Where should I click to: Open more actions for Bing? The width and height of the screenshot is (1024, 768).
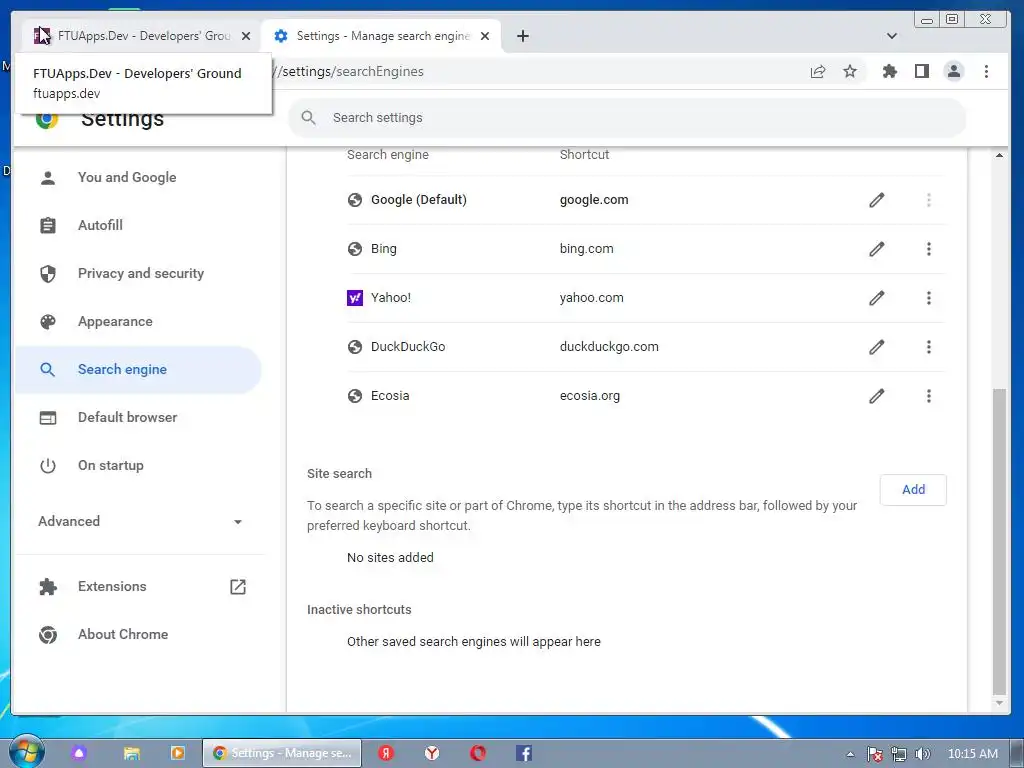[x=929, y=249]
